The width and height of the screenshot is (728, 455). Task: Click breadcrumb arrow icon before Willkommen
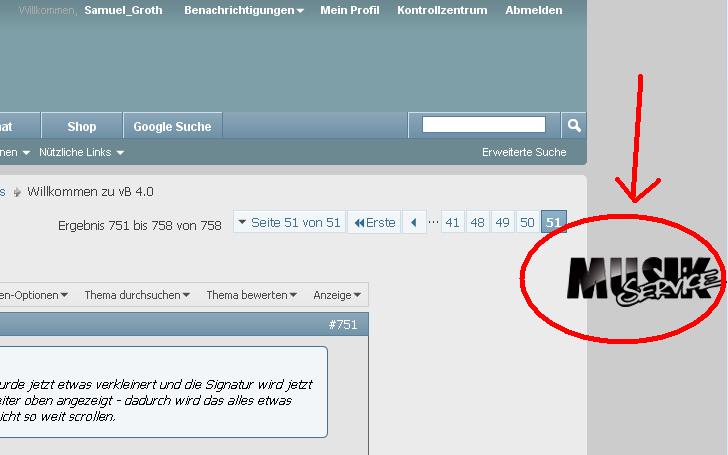(17, 192)
